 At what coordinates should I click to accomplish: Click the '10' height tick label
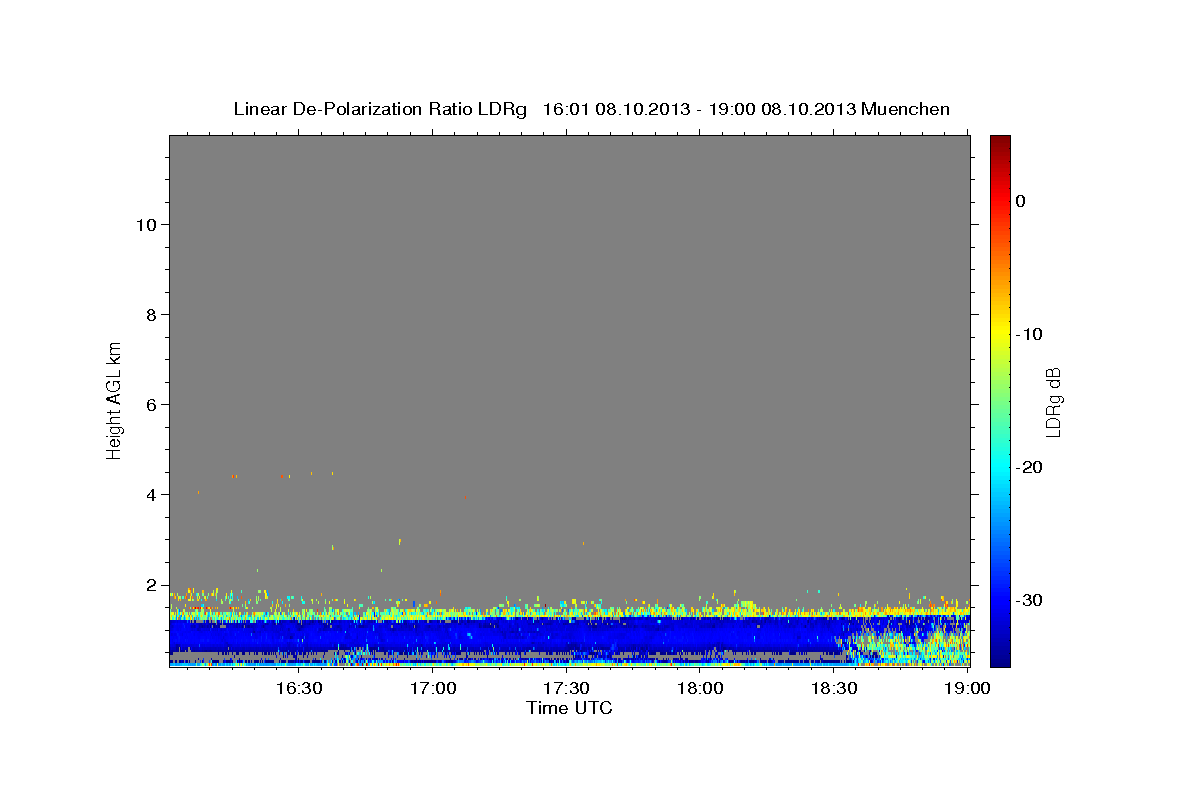point(146,224)
